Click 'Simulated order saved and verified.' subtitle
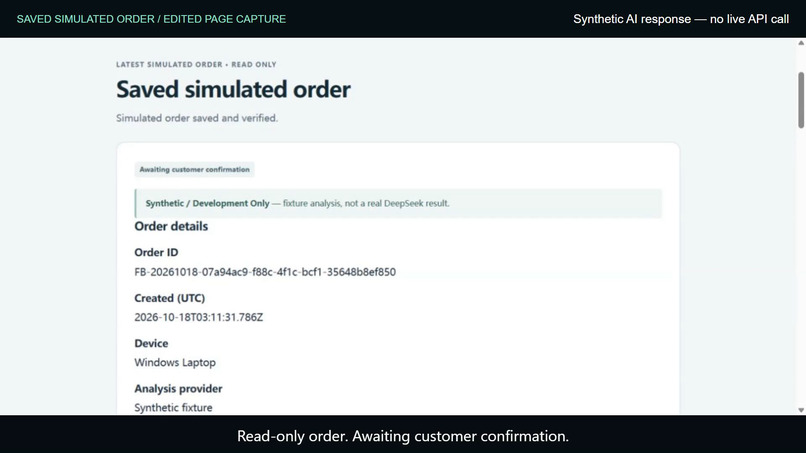 click(197, 118)
